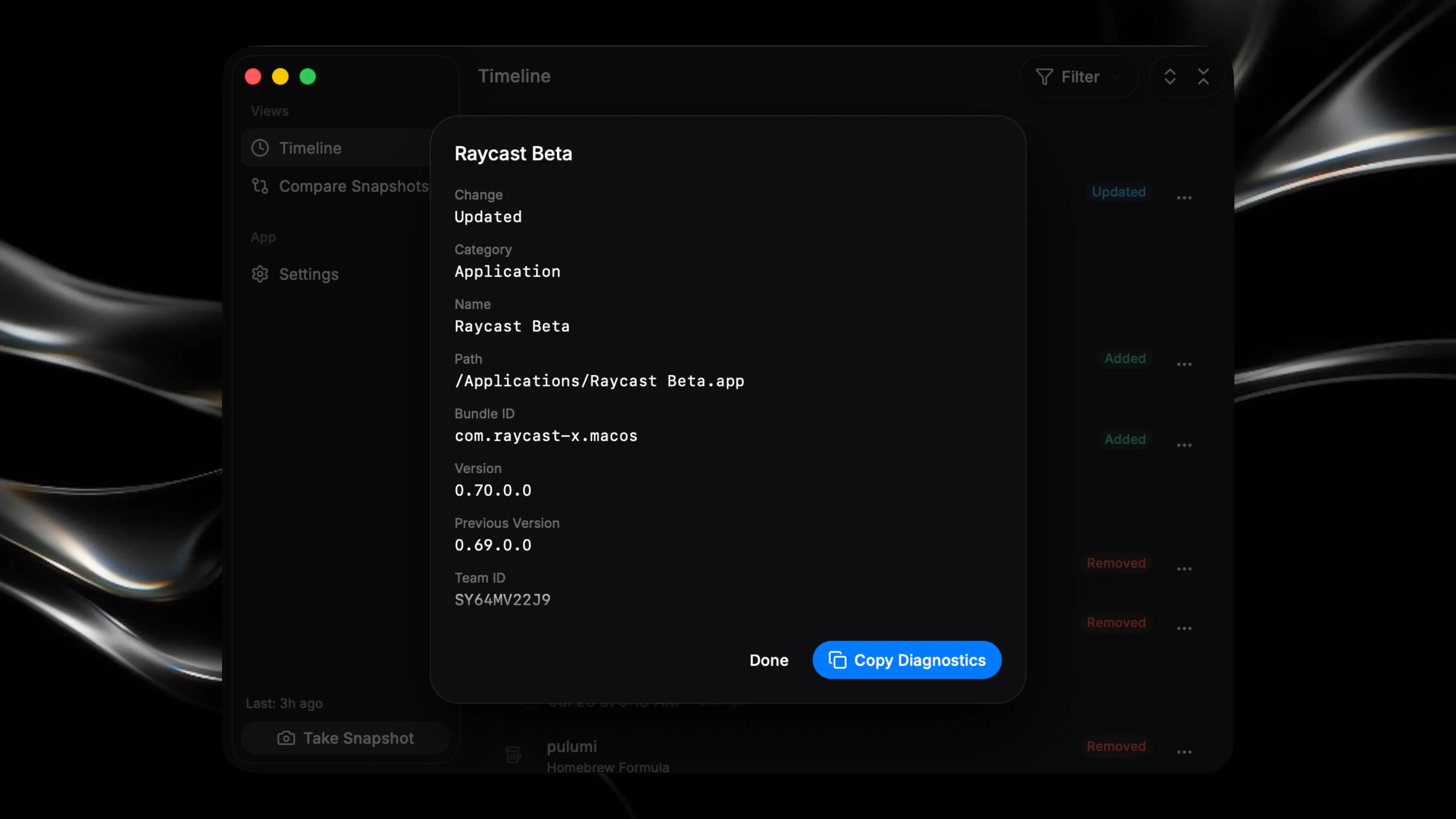The height and width of the screenshot is (819, 1456).
Task: Open more options for first Added entry
Action: pyautogui.click(x=1184, y=364)
